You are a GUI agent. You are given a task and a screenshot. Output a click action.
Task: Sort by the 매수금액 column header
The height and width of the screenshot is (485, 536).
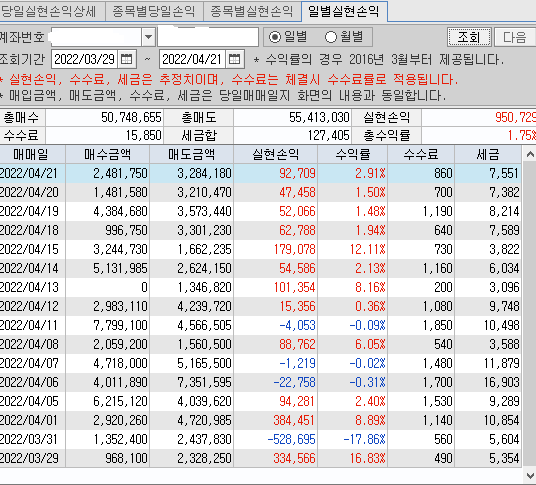pyautogui.click(x=108, y=154)
